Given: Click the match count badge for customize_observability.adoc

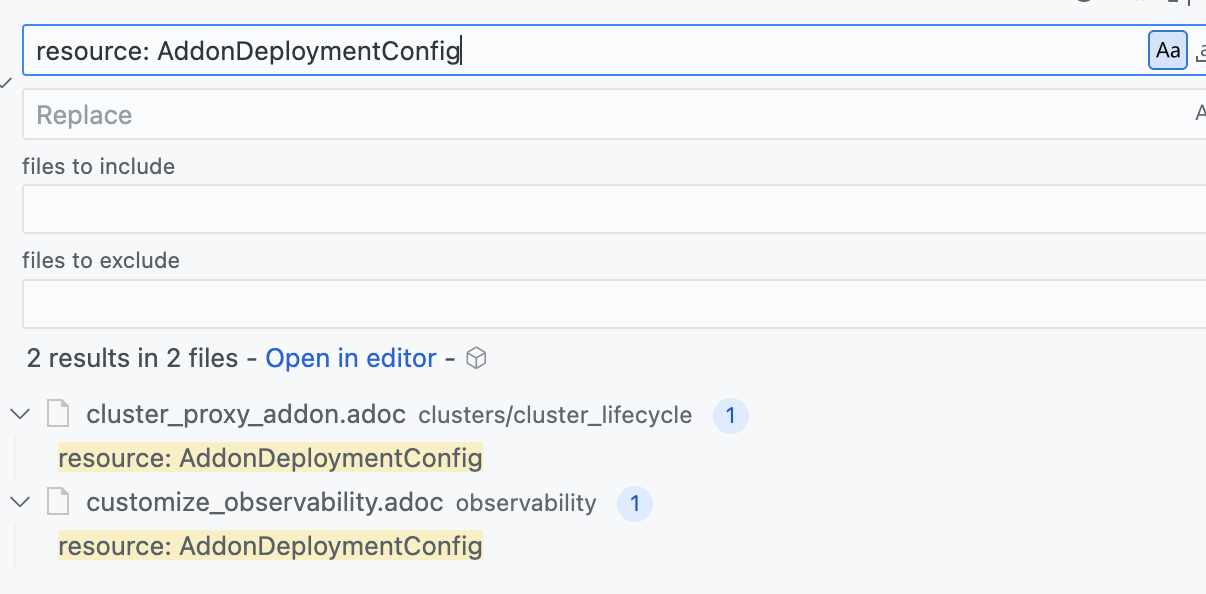Looking at the screenshot, I should [634, 503].
